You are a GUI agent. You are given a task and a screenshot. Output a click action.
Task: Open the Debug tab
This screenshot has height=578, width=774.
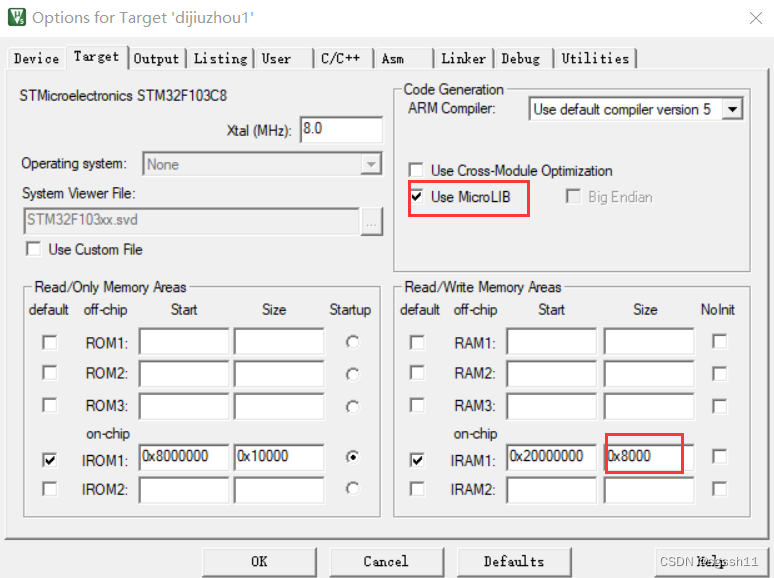(x=523, y=59)
